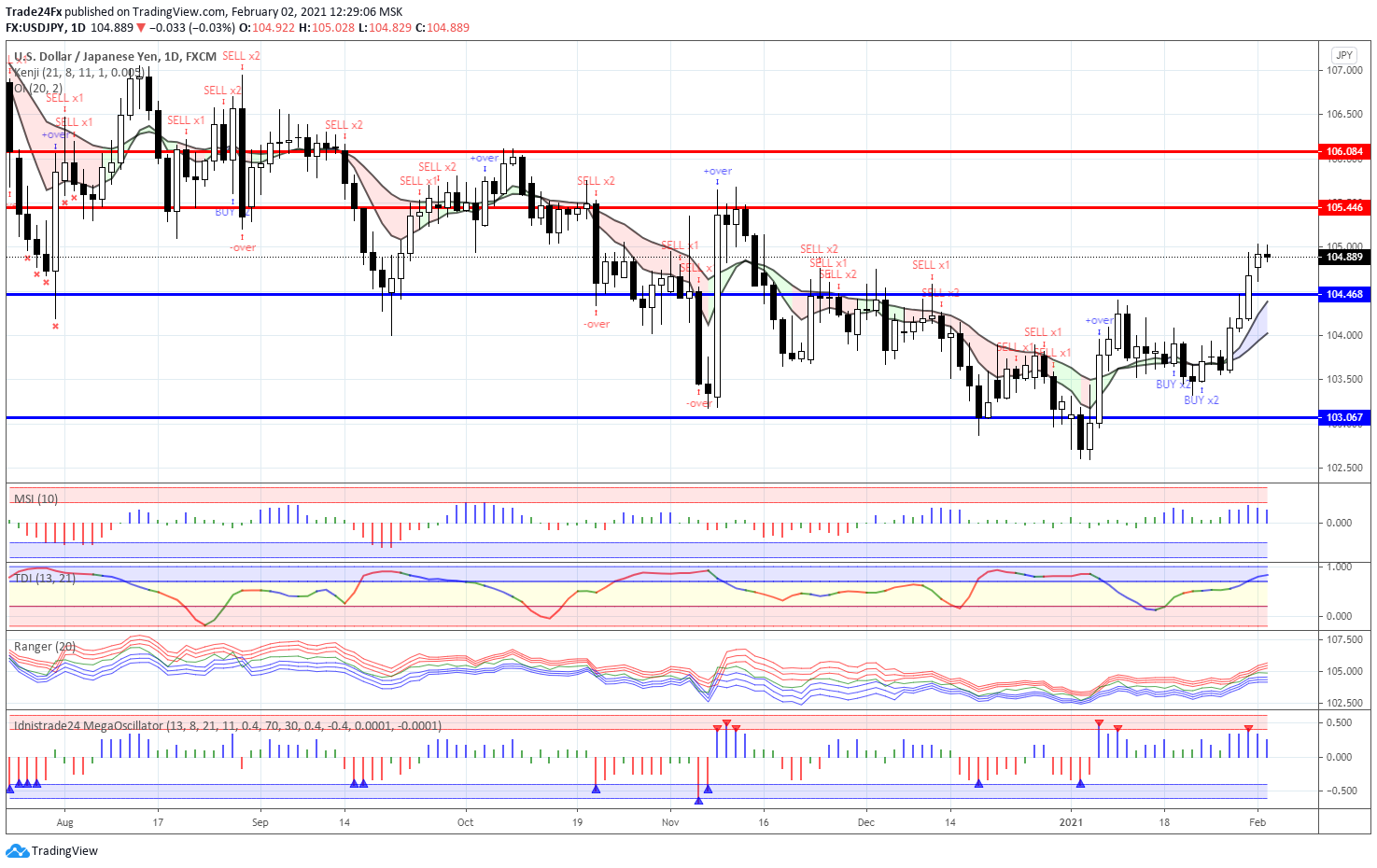Click the 2021 label on time axis
1377x868 pixels.
(x=1071, y=822)
